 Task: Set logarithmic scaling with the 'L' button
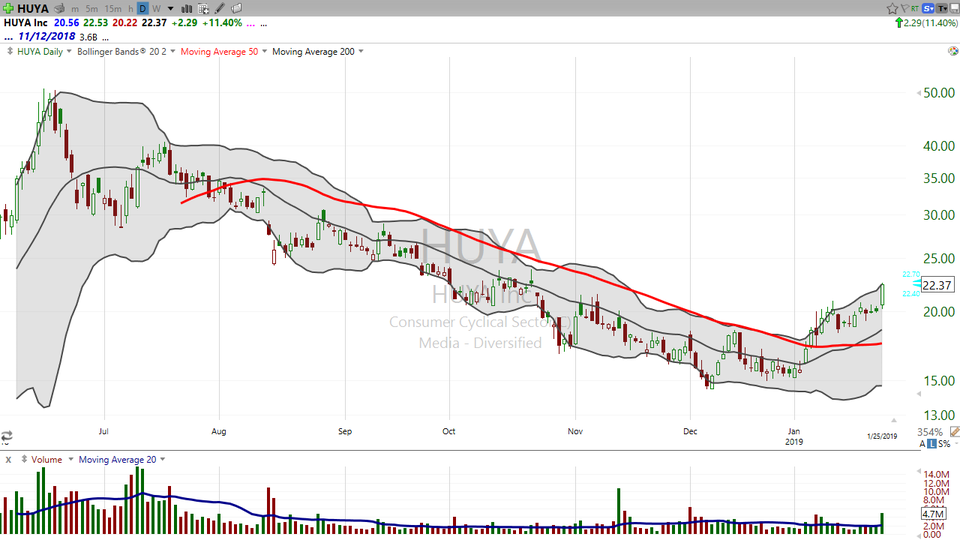pos(931,443)
